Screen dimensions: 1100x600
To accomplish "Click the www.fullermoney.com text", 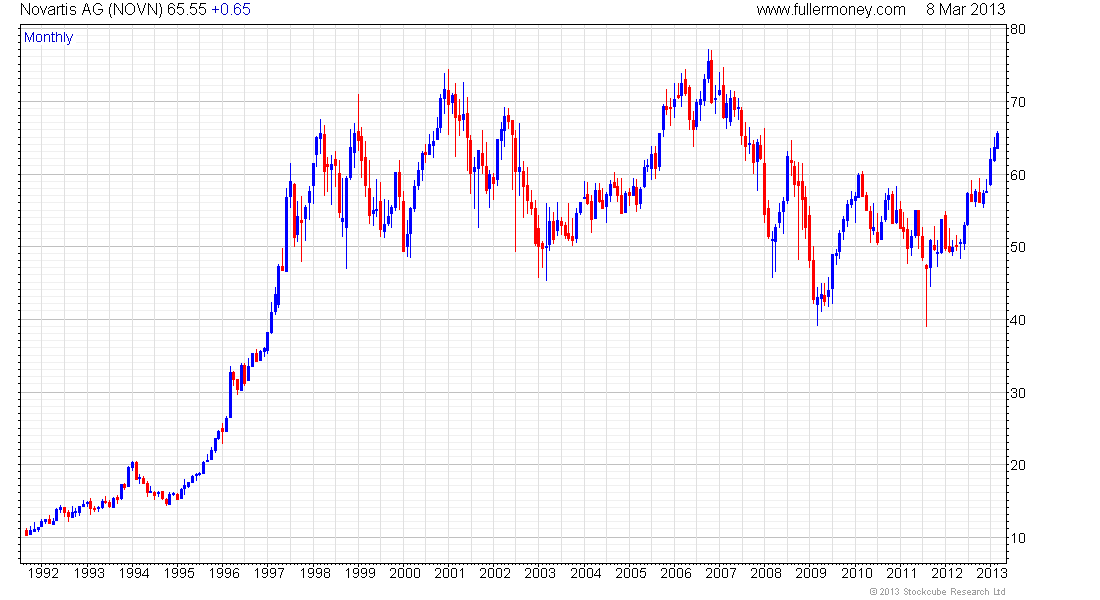I will pyautogui.click(x=831, y=10).
